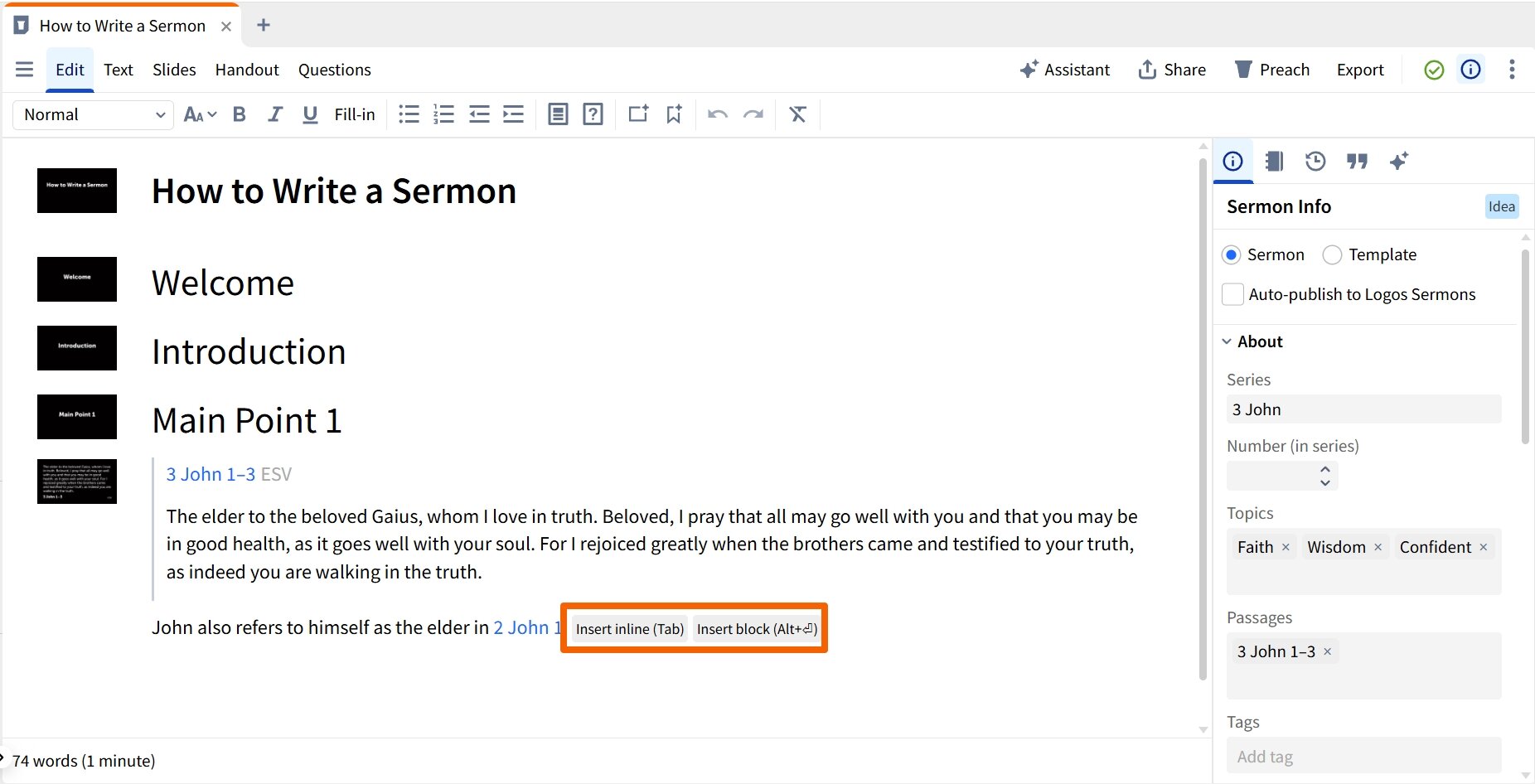Open the Export options
This screenshot has width=1535, height=784.
coord(1360,70)
